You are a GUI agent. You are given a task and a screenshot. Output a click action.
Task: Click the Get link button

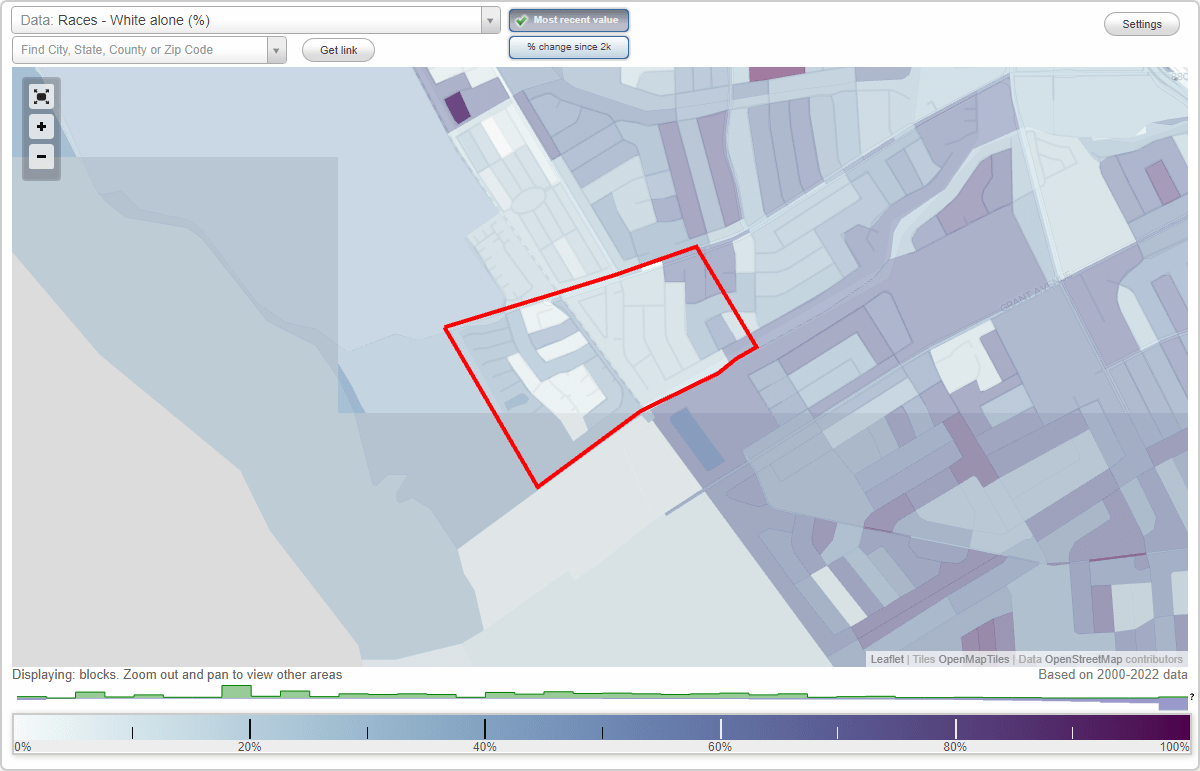pos(337,49)
